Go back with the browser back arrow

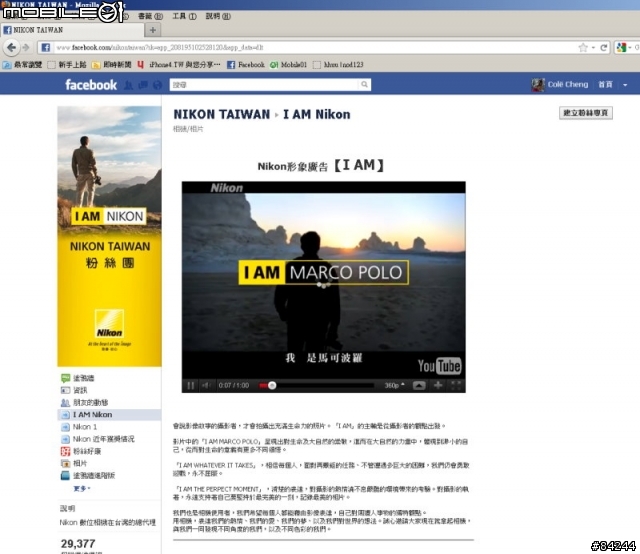pyautogui.click(x=11, y=47)
